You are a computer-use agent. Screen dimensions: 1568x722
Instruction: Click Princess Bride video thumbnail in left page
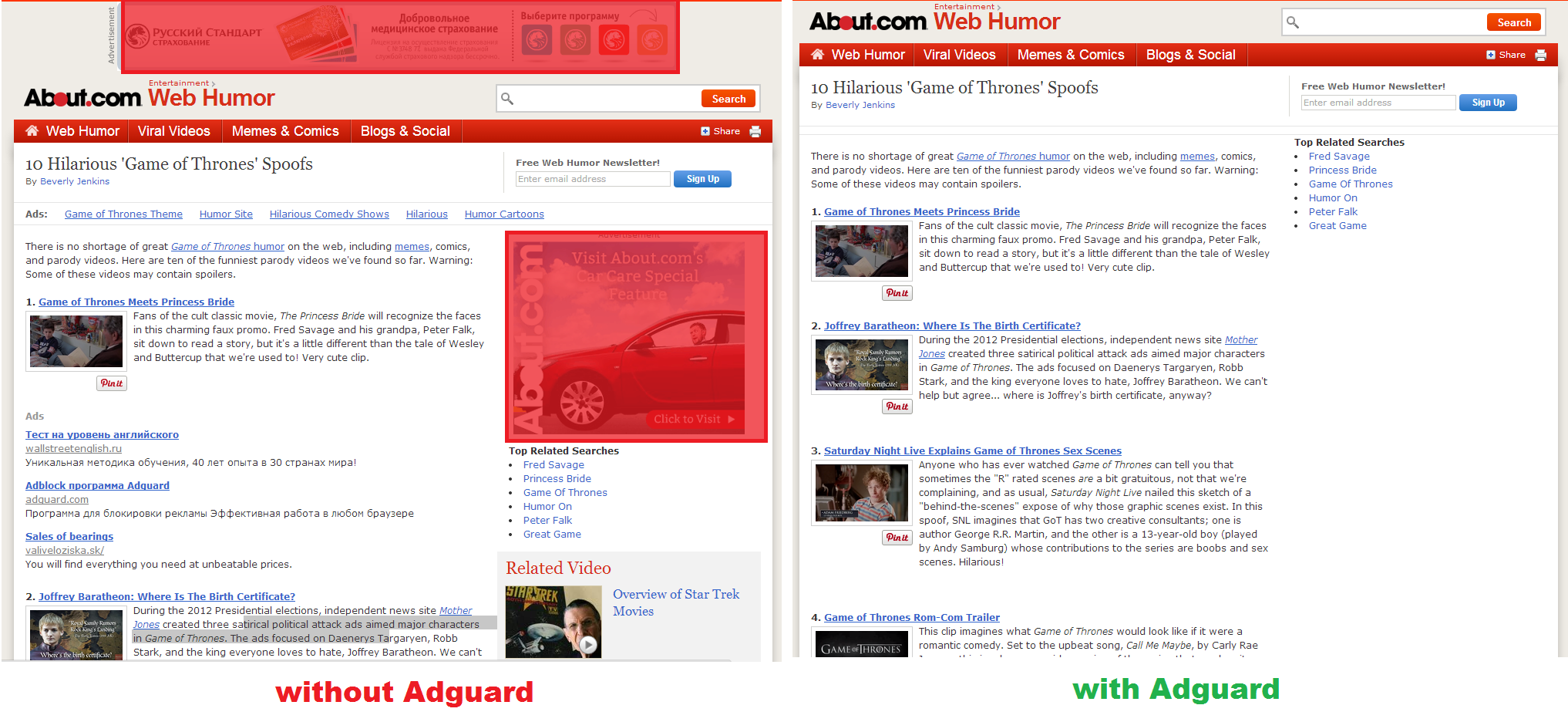[76, 342]
